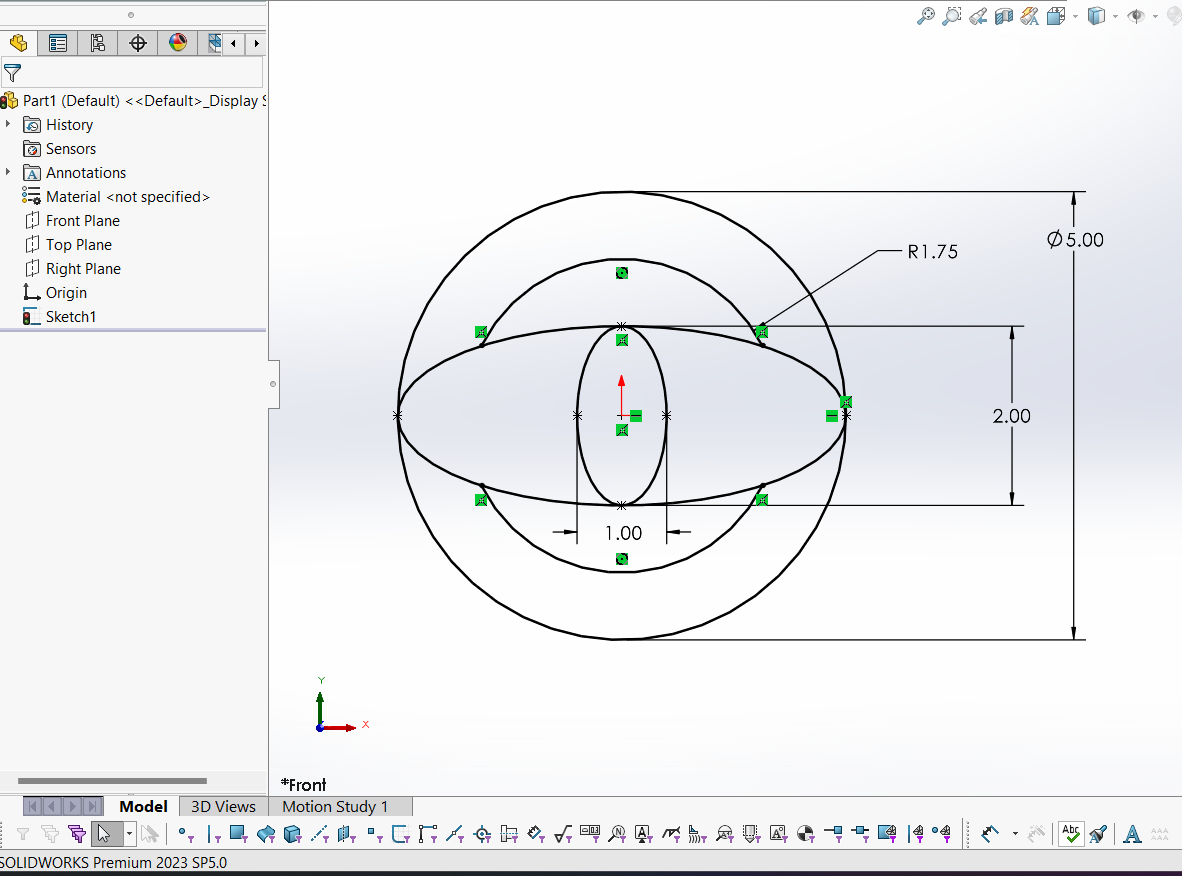
Task: Expand the Annotations folder
Action: [x=8, y=172]
